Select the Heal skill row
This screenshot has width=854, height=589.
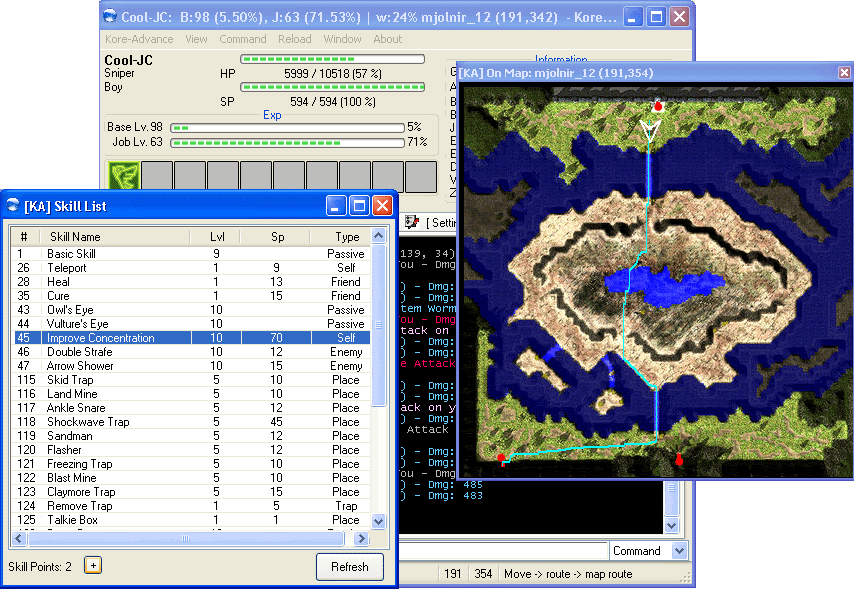tap(191, 282)
